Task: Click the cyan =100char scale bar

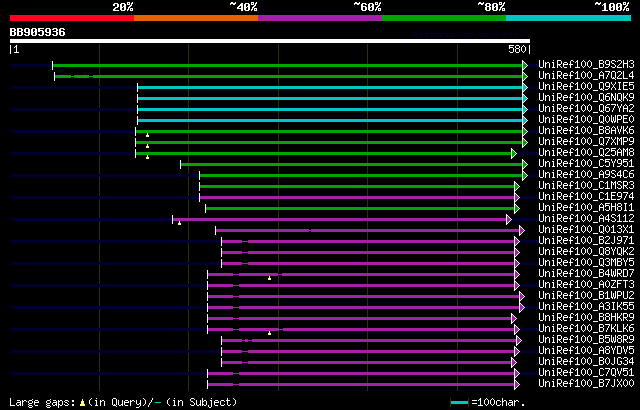Action: 460,403
